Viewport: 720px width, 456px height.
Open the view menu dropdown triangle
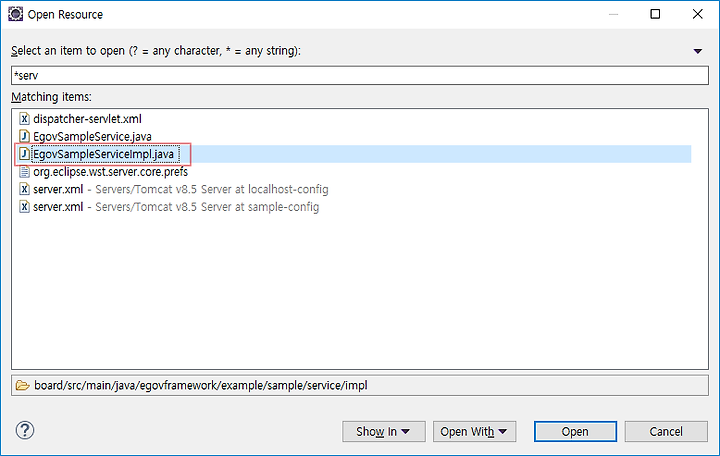[x=698, y=51]
